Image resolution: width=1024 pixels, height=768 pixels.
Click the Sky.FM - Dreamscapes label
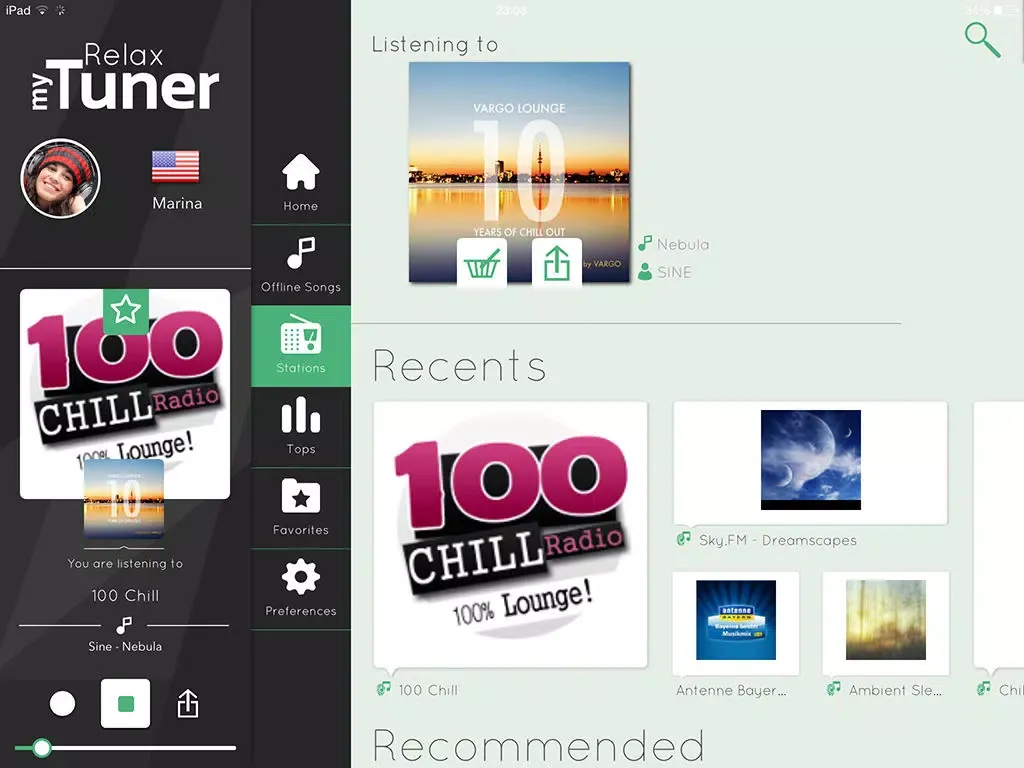click(x=778, y=540)
